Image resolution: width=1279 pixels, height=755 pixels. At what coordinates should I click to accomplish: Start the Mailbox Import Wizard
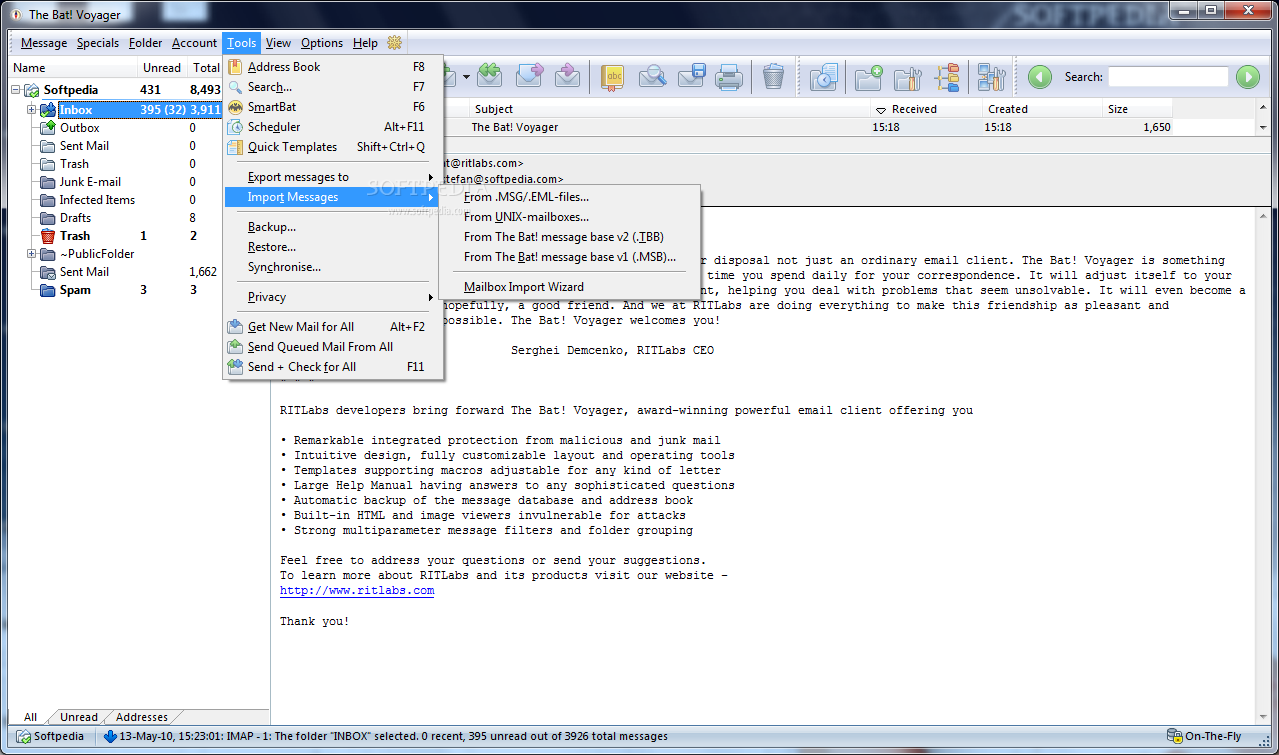click(x=570, y=287)
